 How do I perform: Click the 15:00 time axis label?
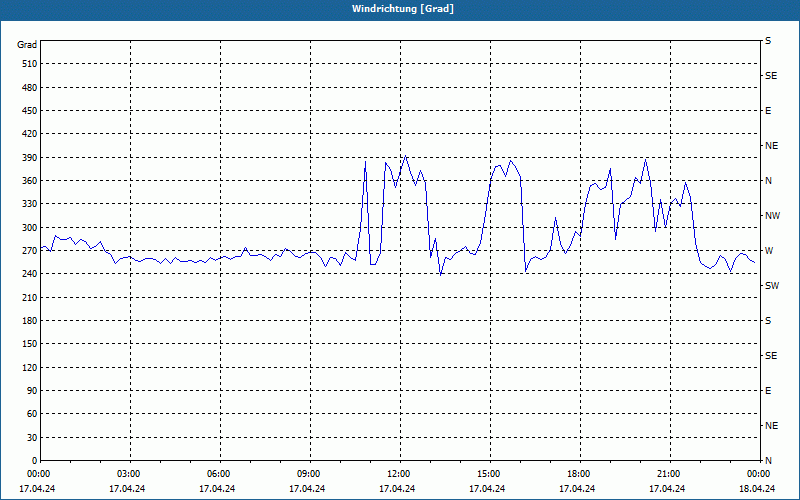490,474
